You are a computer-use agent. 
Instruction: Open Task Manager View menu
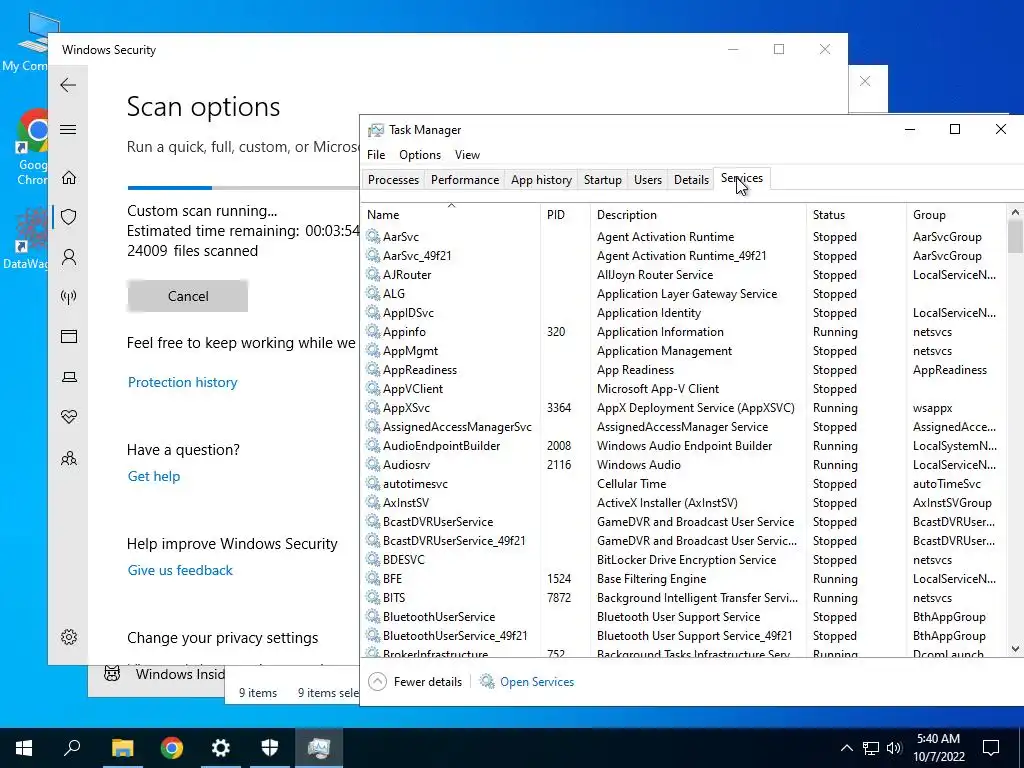(467, 155)
